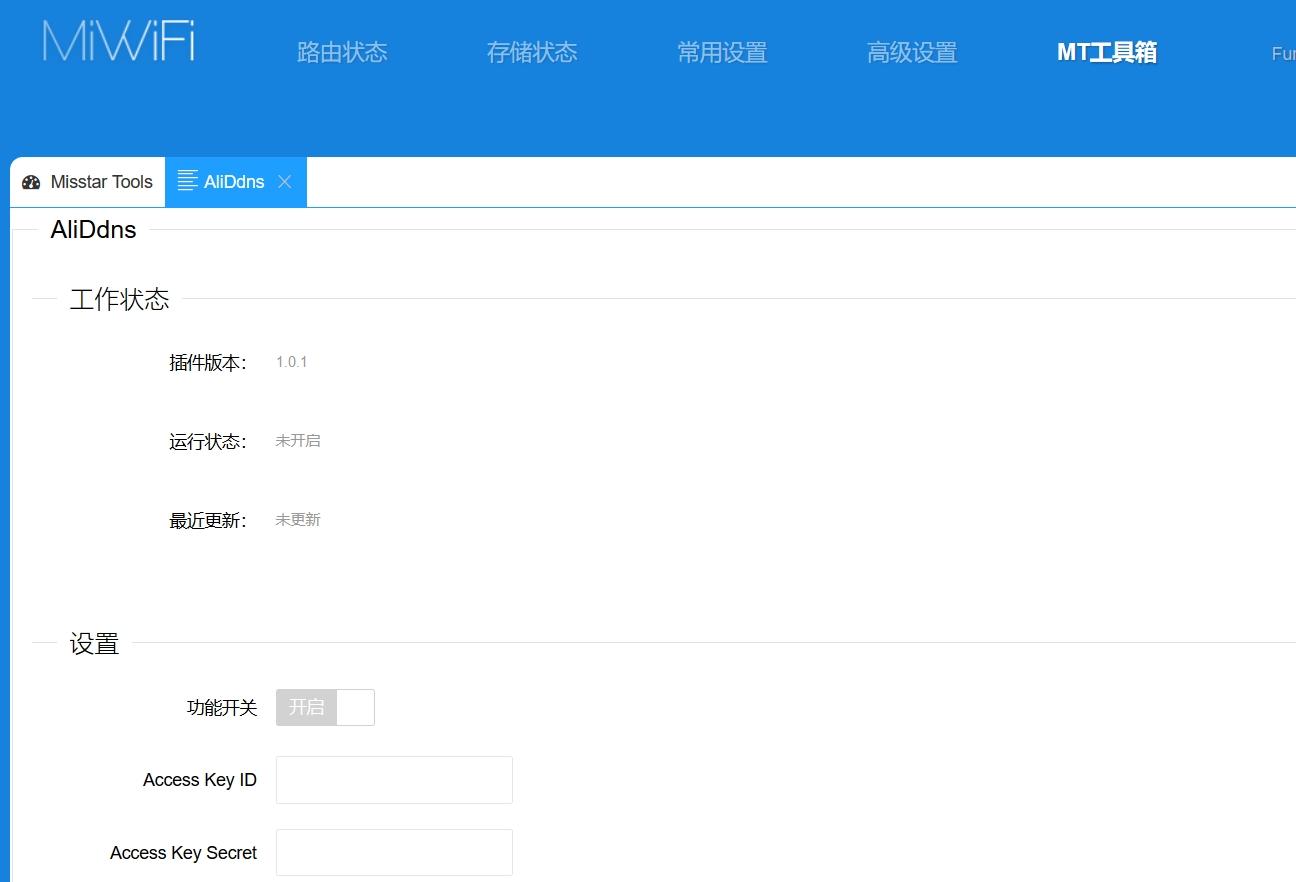Close the AliDdns tab

285,182
